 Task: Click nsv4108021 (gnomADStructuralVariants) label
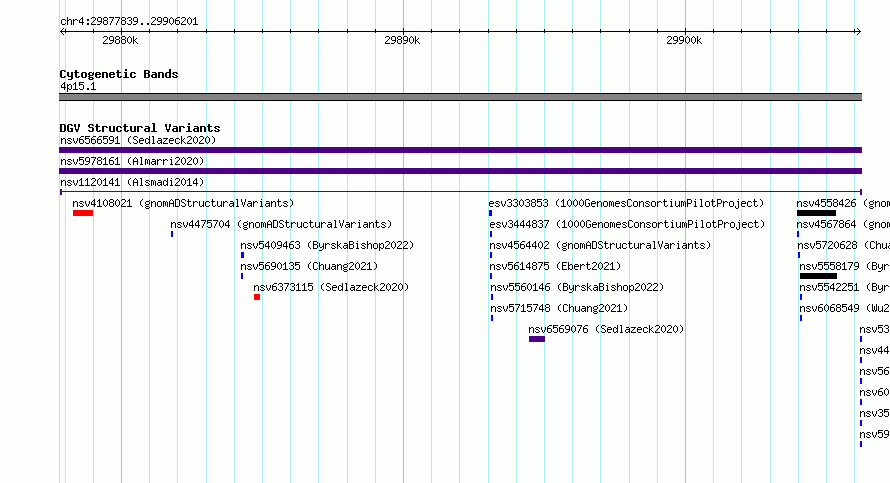pos(183,203)
